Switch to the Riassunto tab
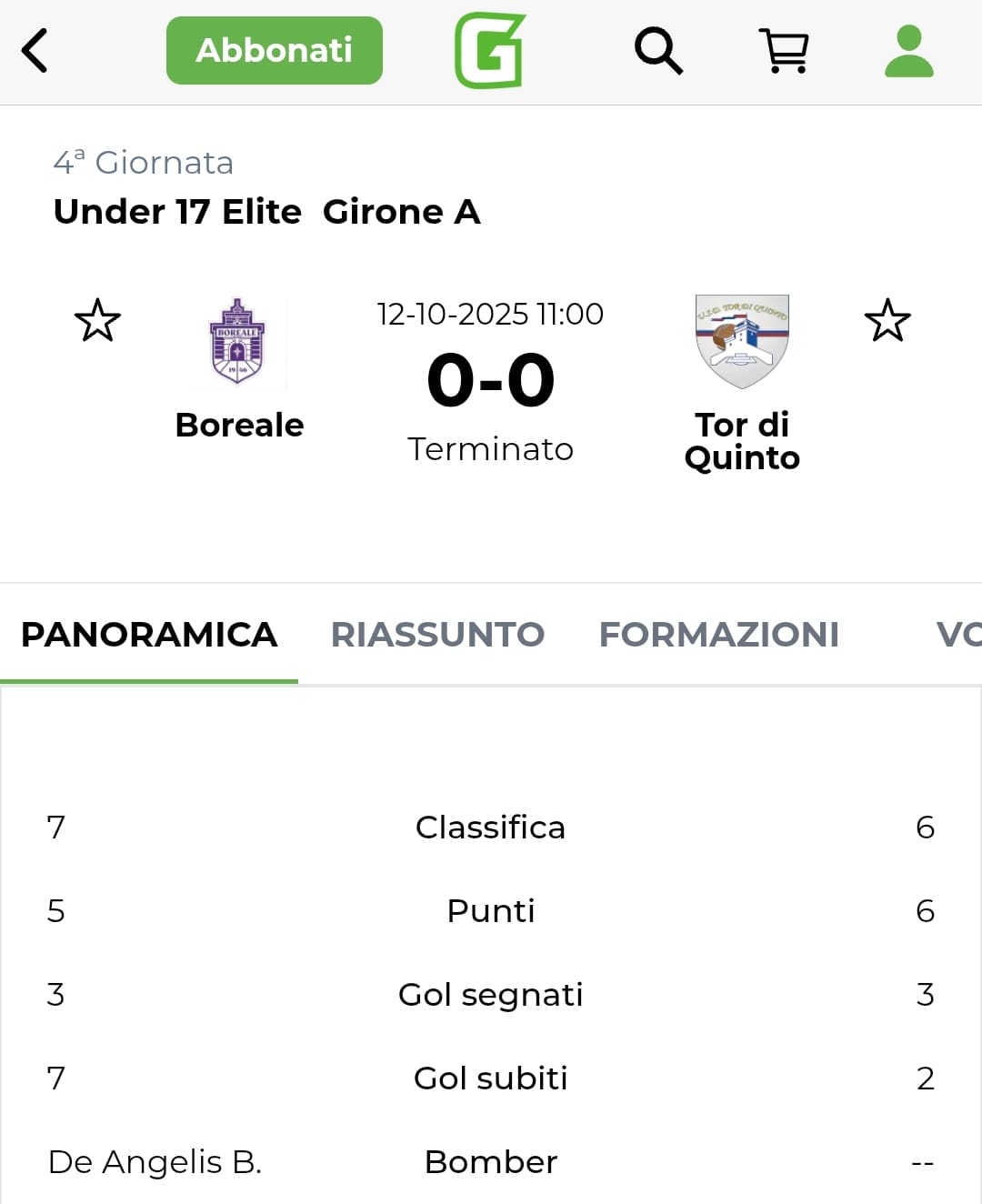The height and width of the screenshot is (1204, 982). pos(437,635)
